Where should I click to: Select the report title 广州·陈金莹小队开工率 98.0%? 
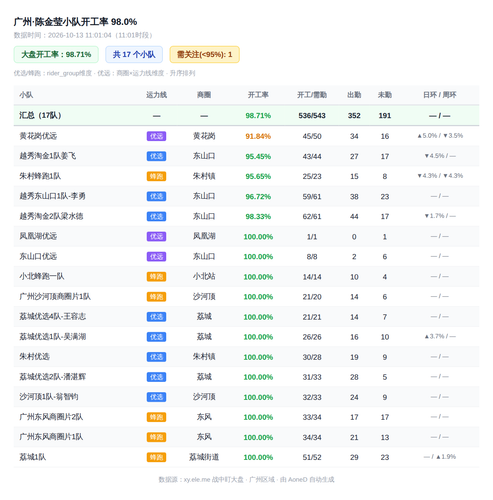click(x=75, y=22)
